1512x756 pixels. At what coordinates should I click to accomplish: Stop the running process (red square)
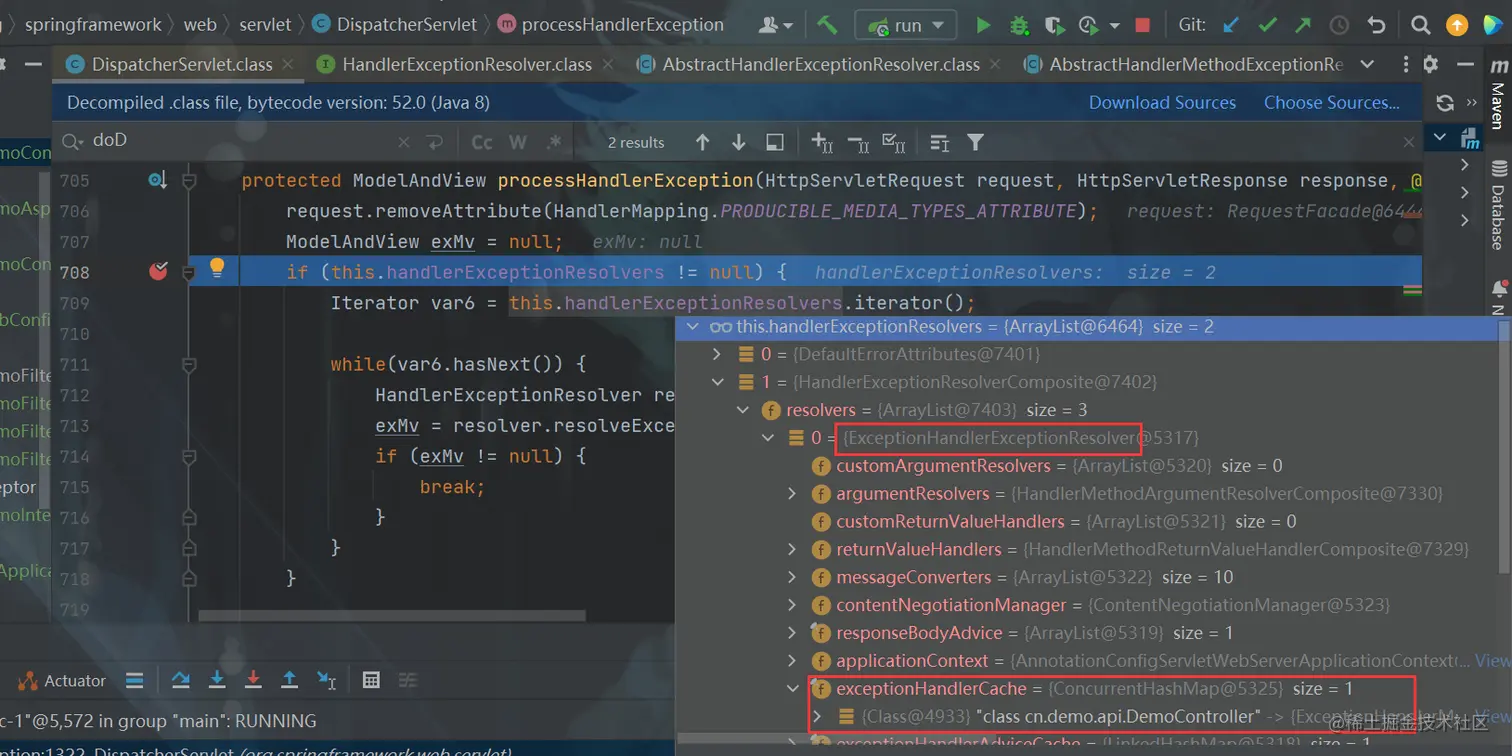1142,25
